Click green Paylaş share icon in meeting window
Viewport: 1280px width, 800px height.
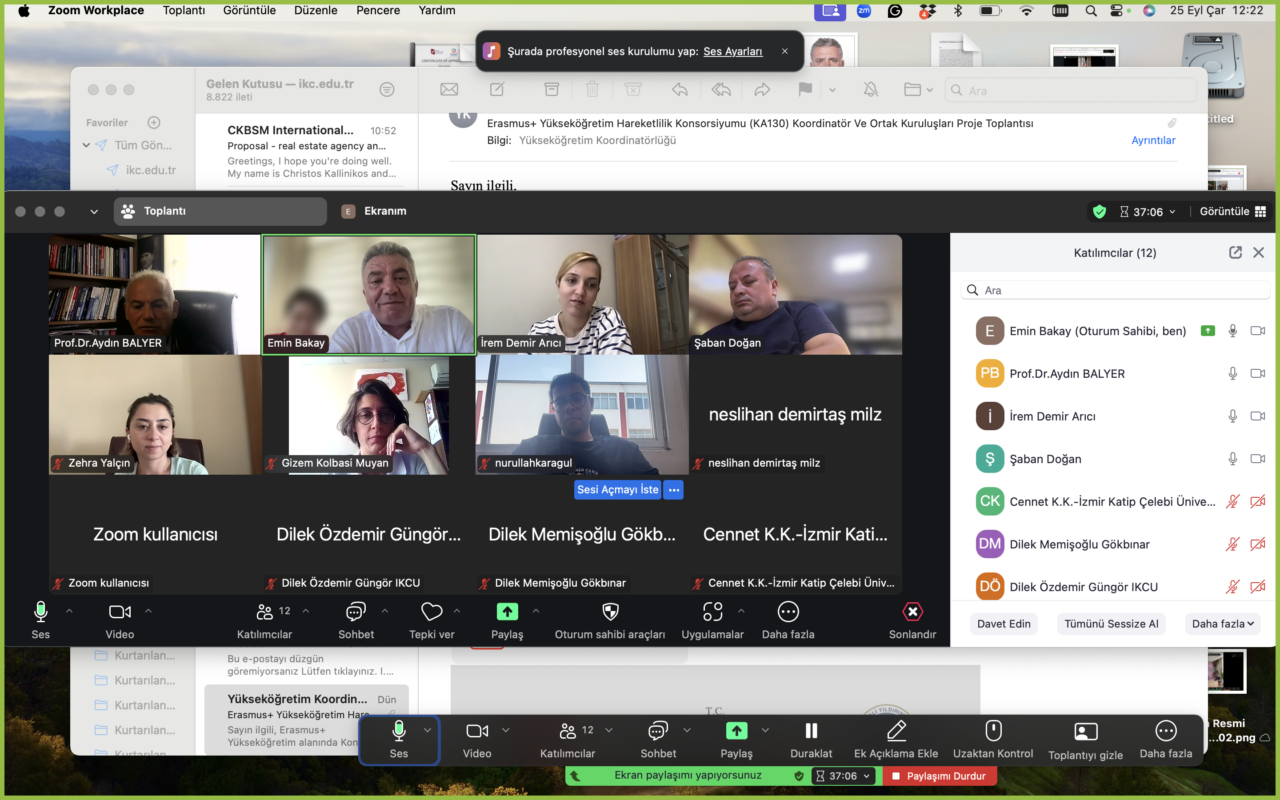tap(507, 612)
